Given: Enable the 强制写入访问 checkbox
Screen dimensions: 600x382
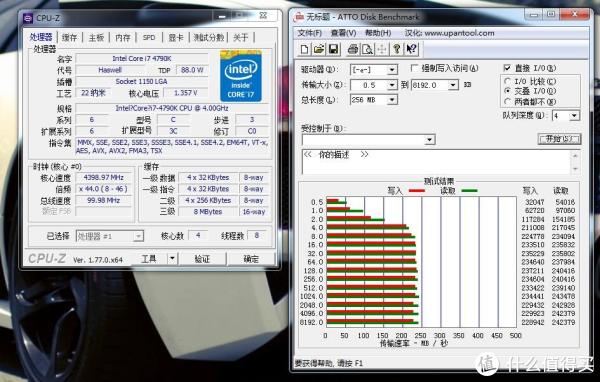Looking at the screenshot, I should pyautogui.click(x=414, y=68).
